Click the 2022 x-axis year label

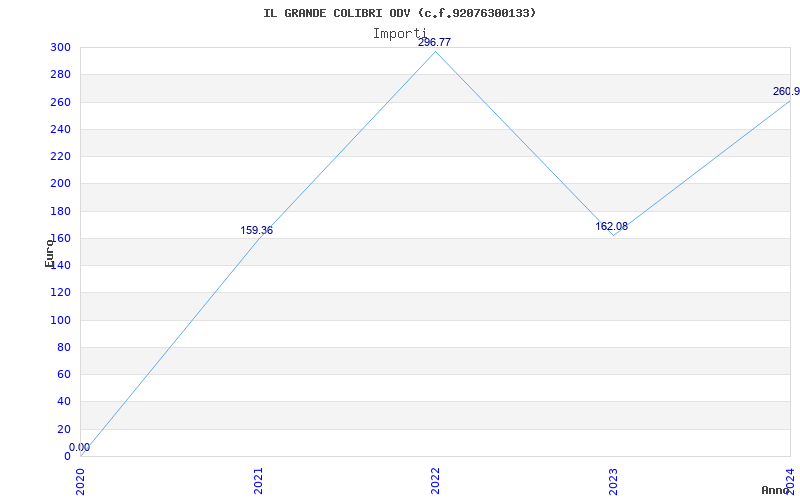click(x=436, y=481)
